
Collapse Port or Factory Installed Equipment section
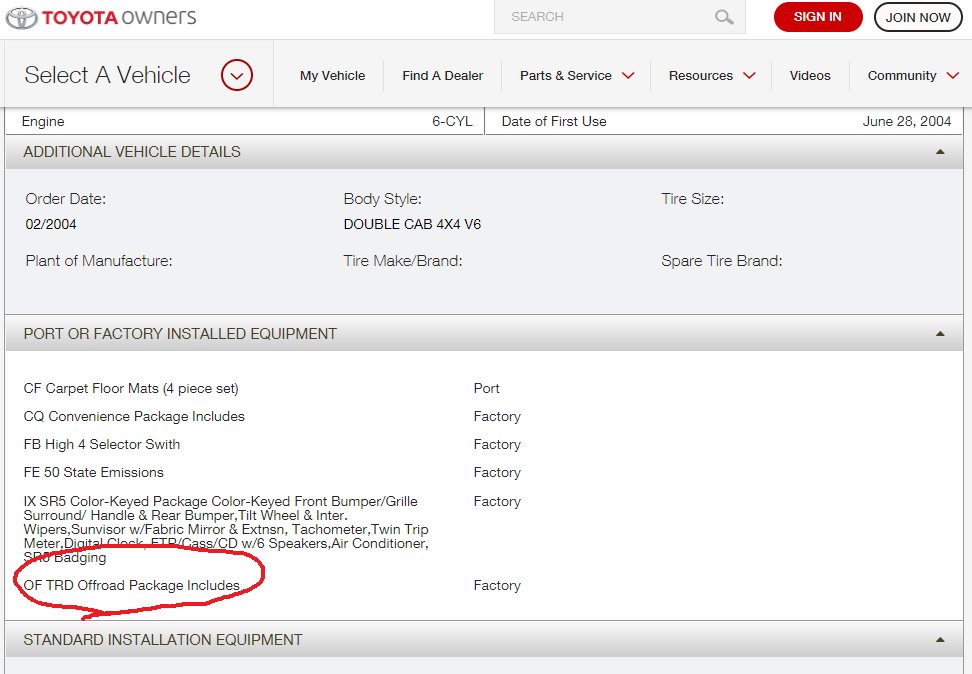point(940,334)
